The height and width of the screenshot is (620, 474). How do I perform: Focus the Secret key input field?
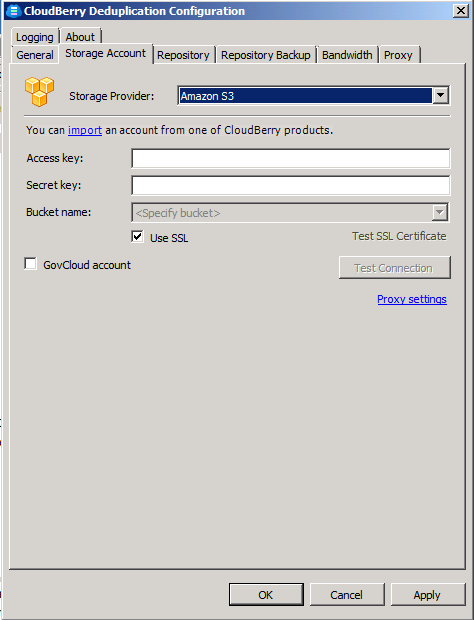(x=291, y=185)
